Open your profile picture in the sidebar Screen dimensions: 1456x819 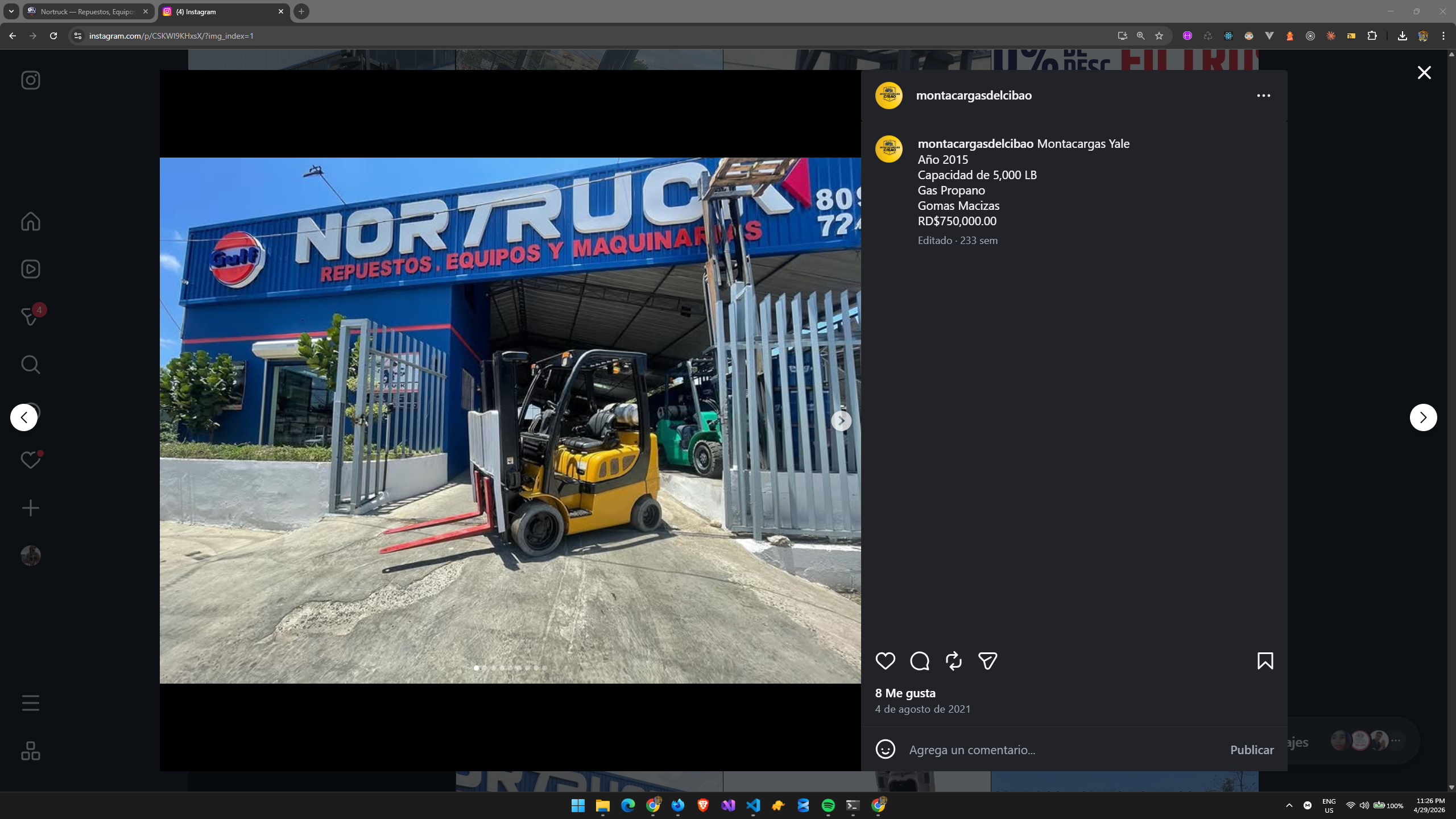(x=31, y=556)
